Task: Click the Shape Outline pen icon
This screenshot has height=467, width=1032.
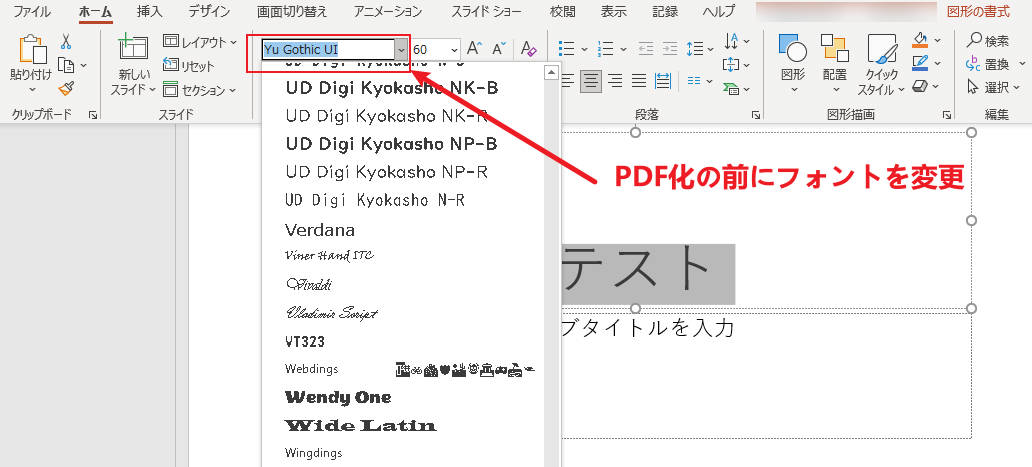Action: [x=920, y=64]
